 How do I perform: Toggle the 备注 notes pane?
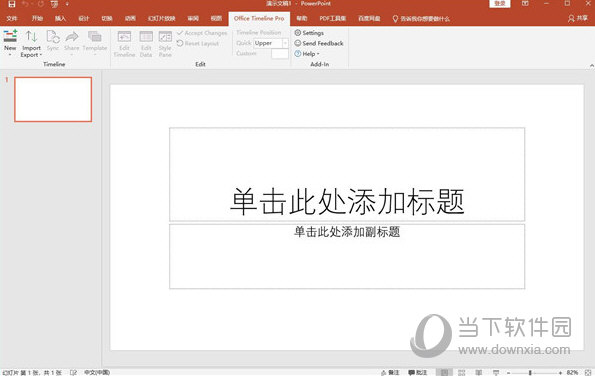[390, 373]
